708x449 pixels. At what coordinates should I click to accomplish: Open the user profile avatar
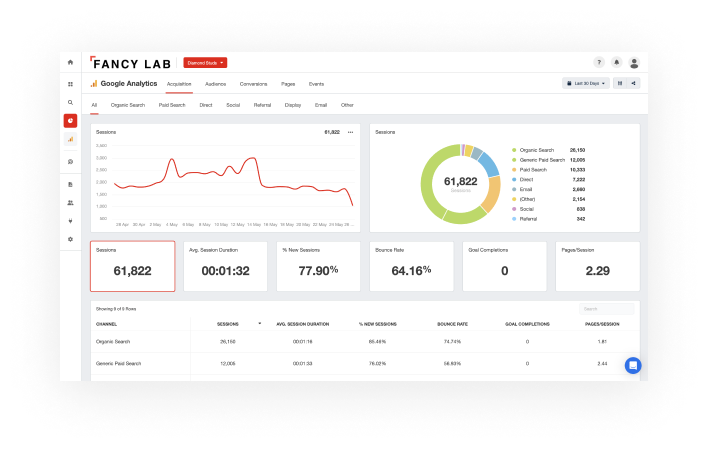[634, 63]
